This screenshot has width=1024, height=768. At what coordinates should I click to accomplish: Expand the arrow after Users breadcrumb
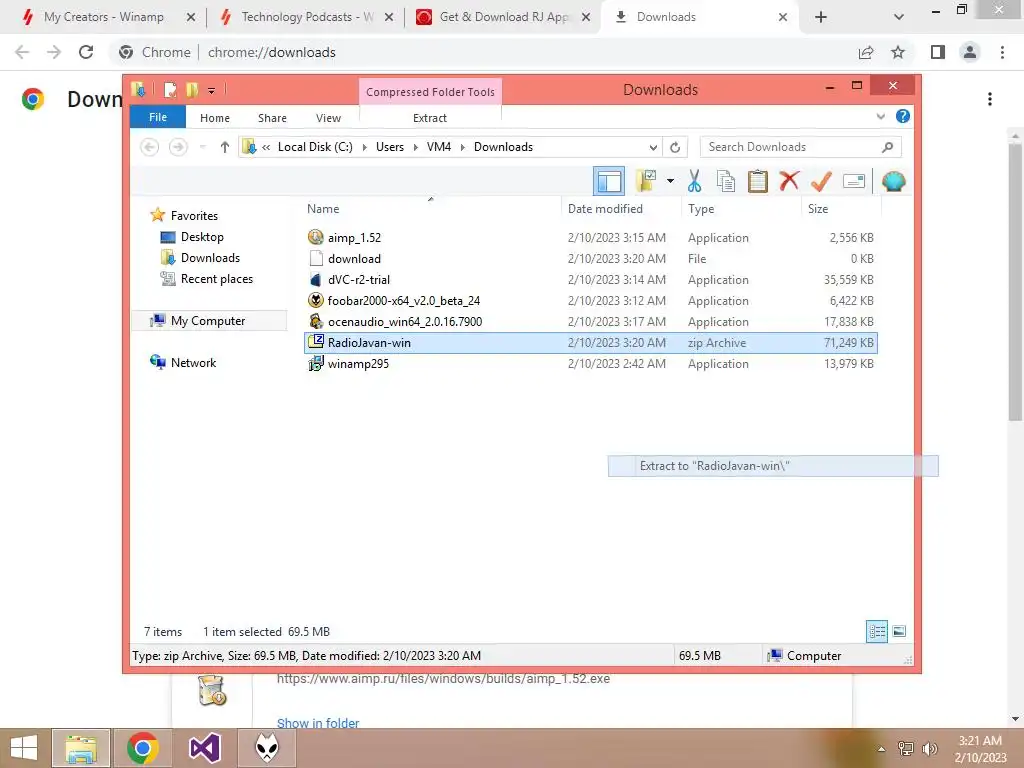pos(415,148)
